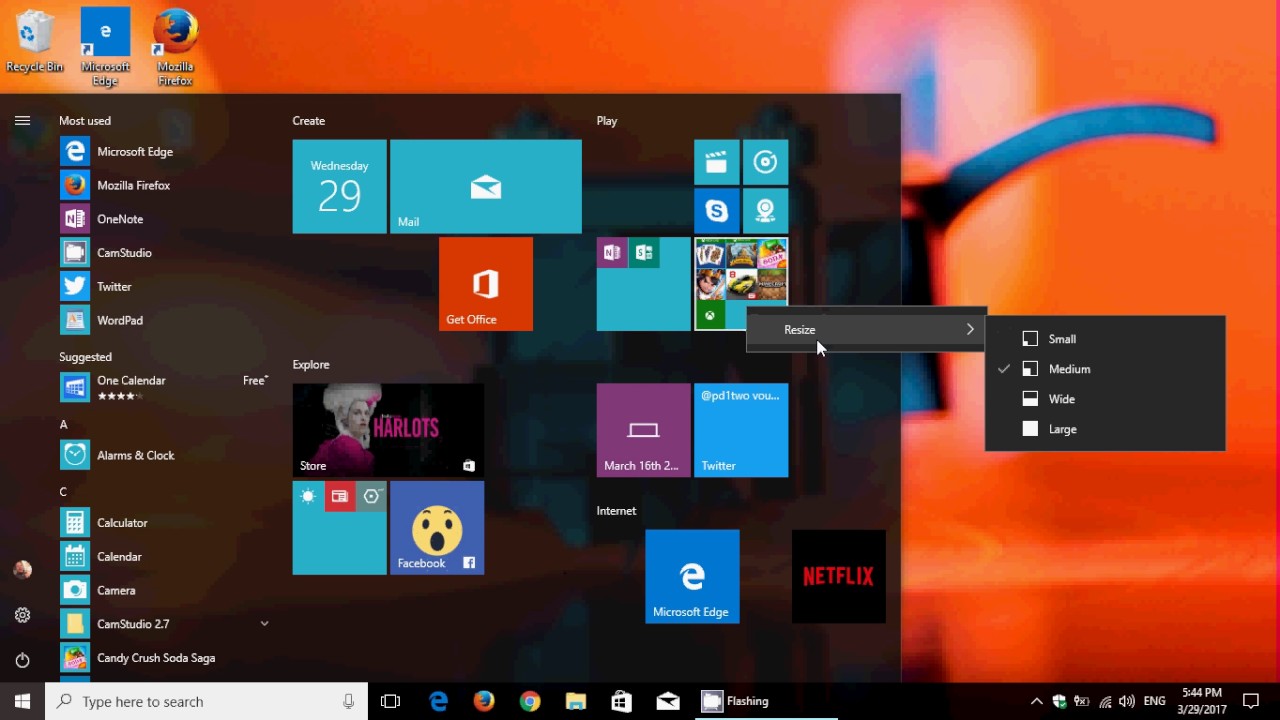Open the Movies & TV small tile
The image size is (1280, 720).
click(717, 162)
